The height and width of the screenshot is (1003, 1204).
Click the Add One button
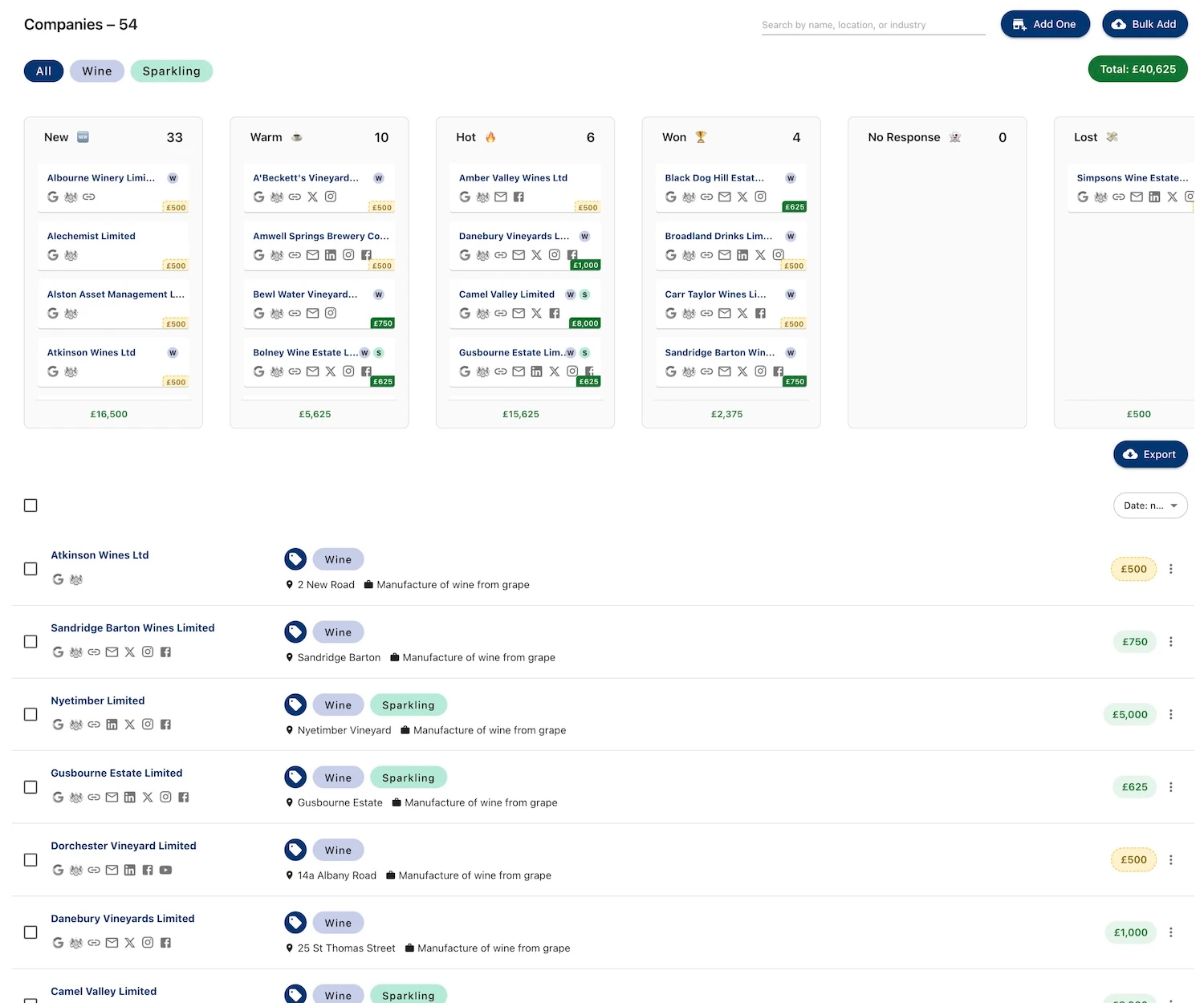point(1045,24)
